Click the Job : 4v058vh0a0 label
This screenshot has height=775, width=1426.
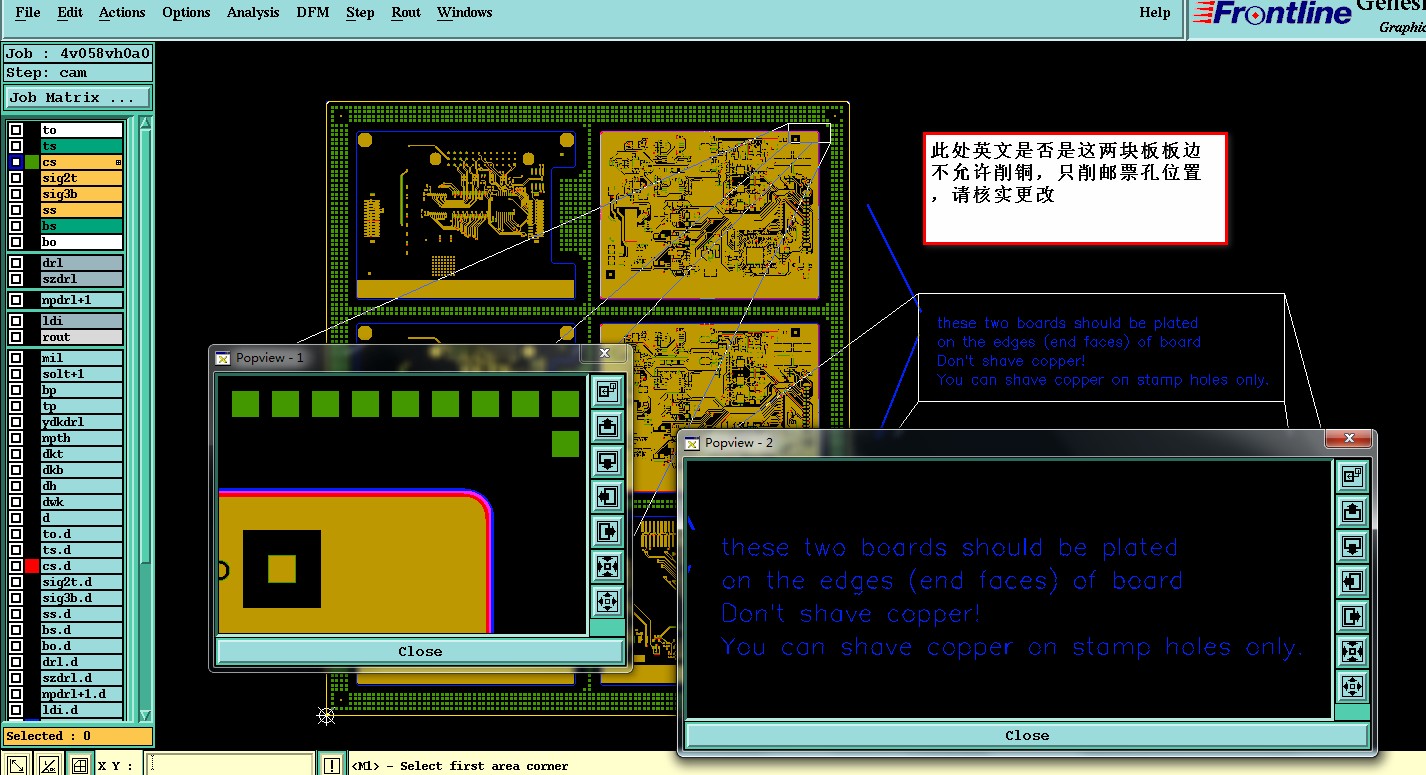(x=78, y=54)
